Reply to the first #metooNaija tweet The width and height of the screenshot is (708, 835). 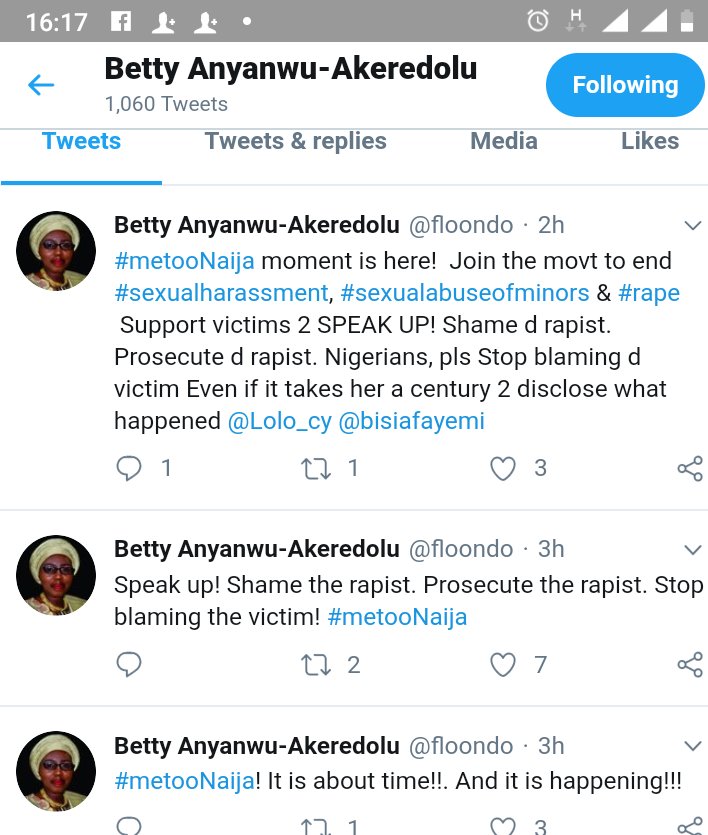pyautogui.click(x=130, y=468)
